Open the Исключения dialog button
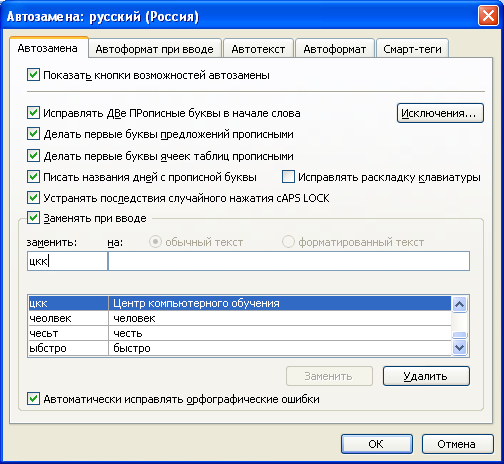Viewport: 504px width, 464px height. [440, 113]
